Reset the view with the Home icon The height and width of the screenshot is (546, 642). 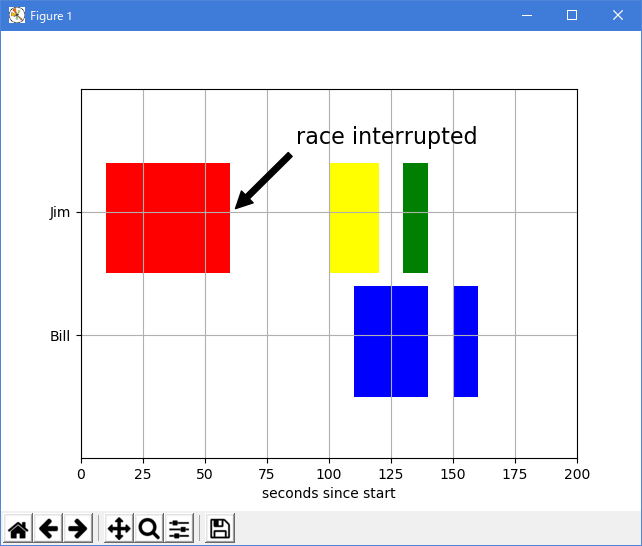coord(18,528)
